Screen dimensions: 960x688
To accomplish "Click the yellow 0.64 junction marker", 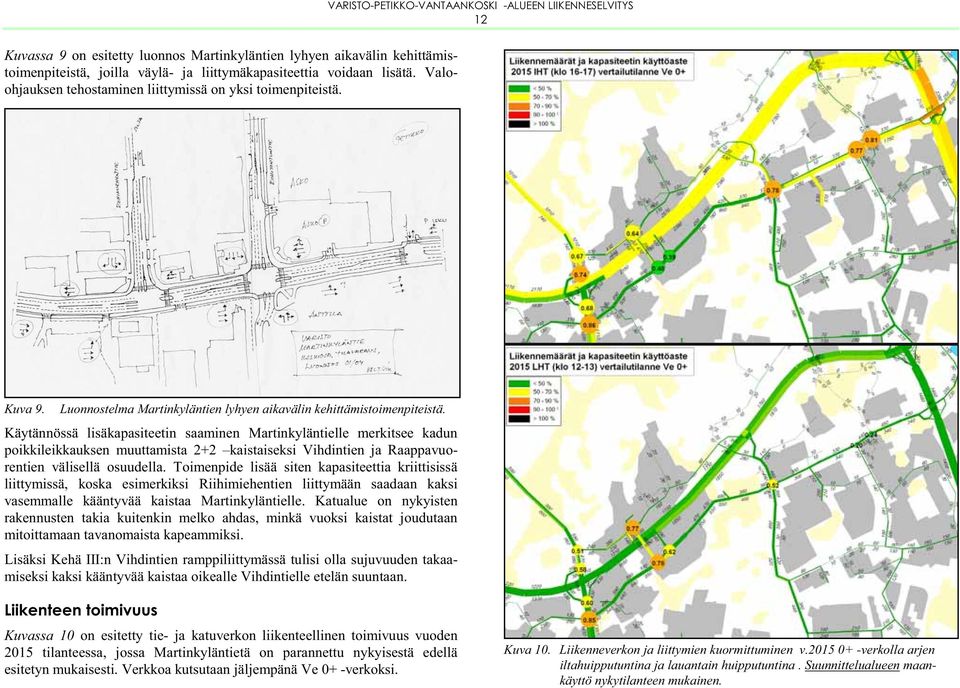I will [632, 233].
